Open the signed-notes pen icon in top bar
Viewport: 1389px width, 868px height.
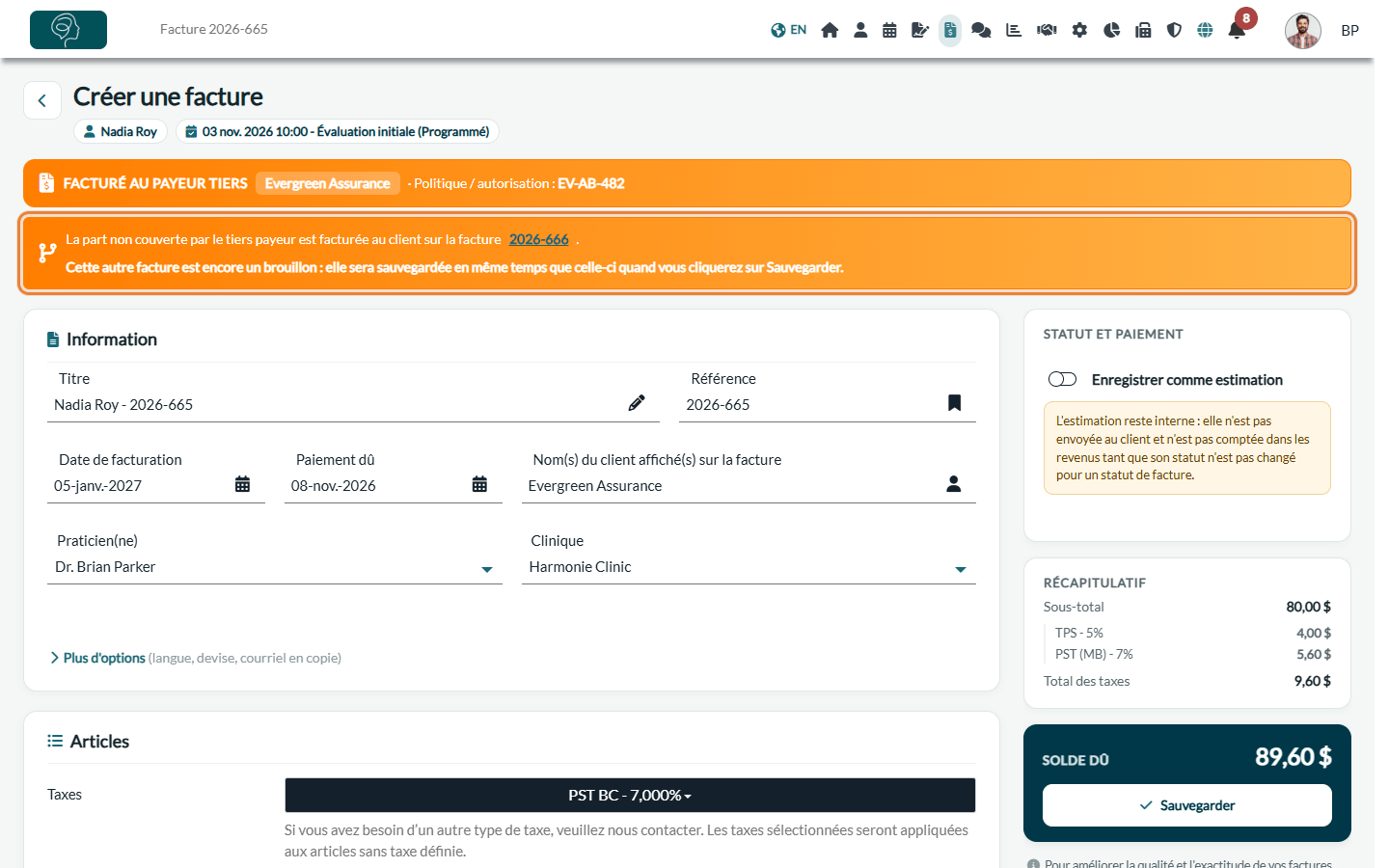(920, 30)
